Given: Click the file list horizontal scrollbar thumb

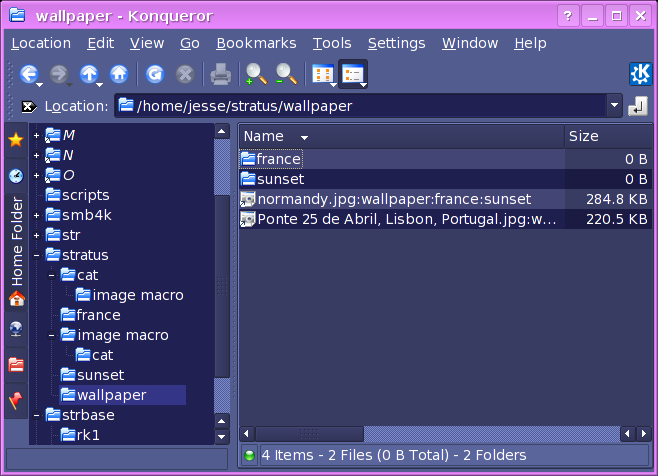Looking at the screenshot, I should click(x=309, y=434).
